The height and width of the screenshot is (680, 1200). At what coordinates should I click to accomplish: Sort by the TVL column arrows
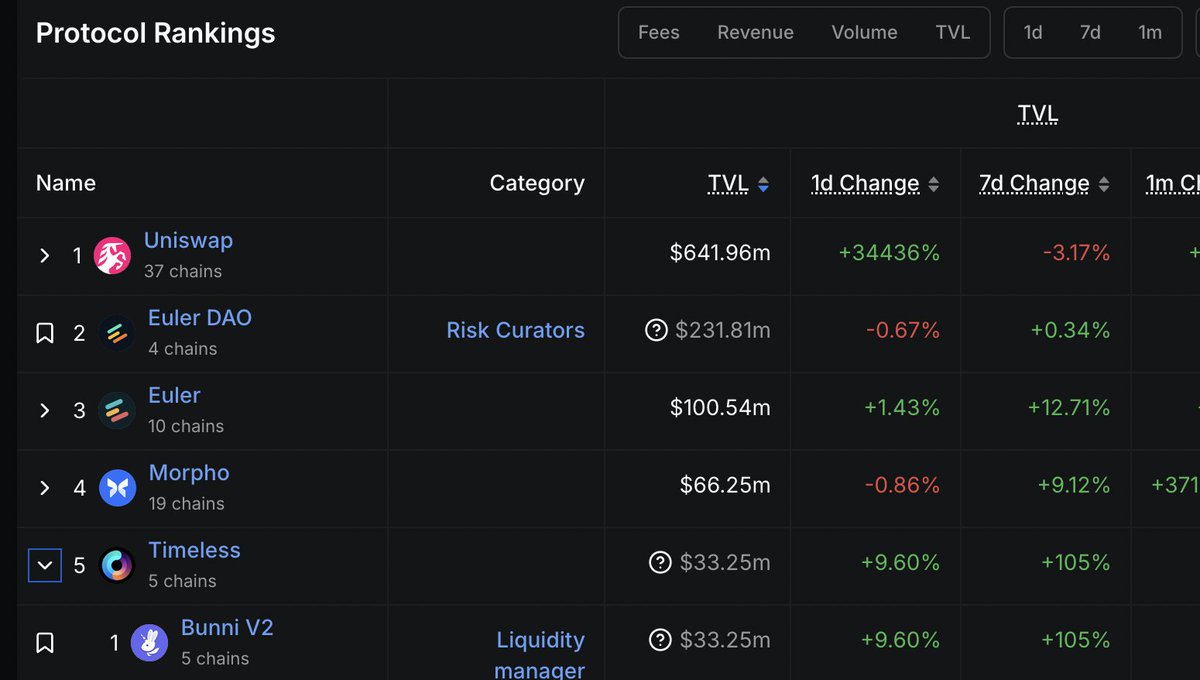764,184
